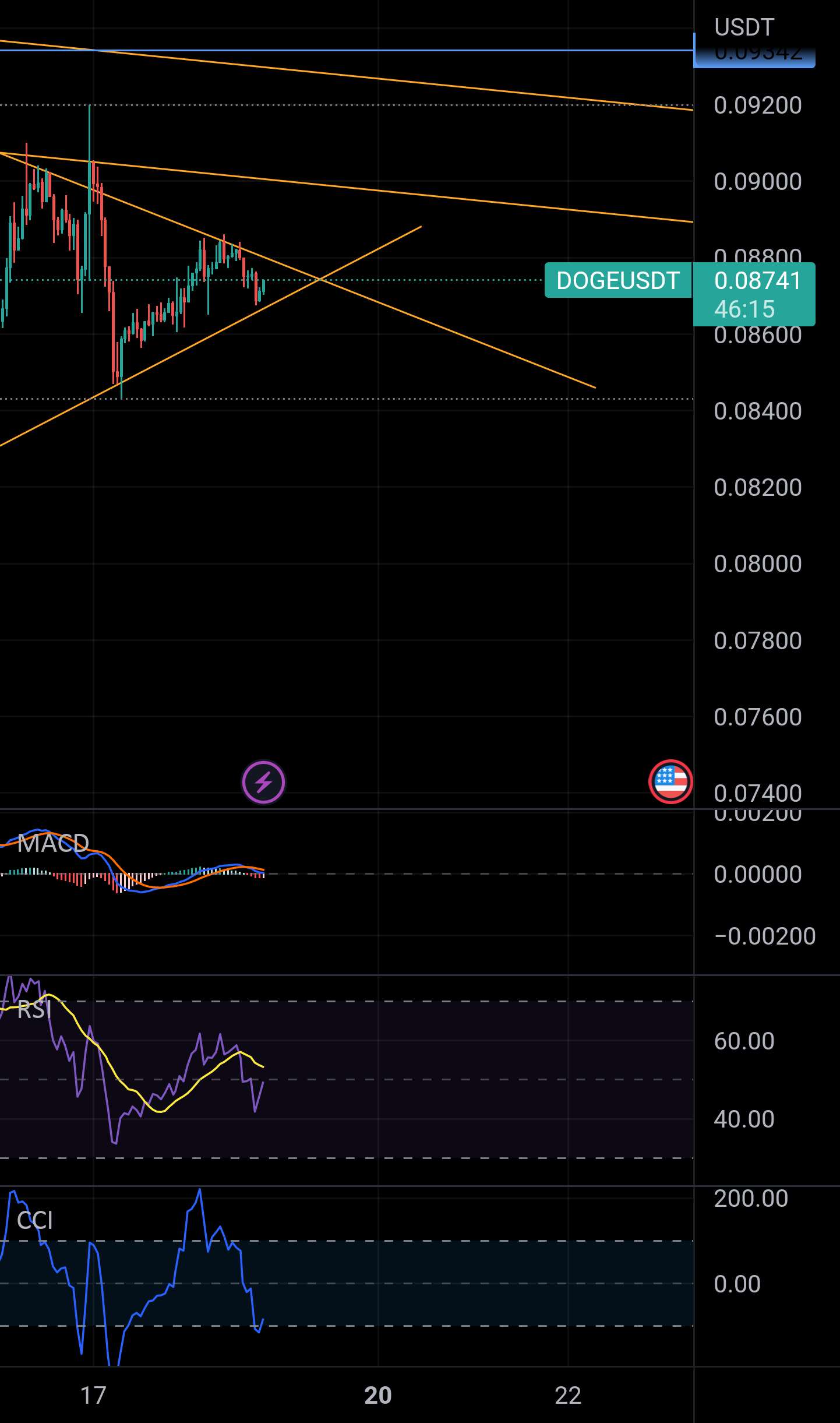Click the MACD −0.00200 axis value
This screenshot has height=1423, width=840.
tap(765, 936)
